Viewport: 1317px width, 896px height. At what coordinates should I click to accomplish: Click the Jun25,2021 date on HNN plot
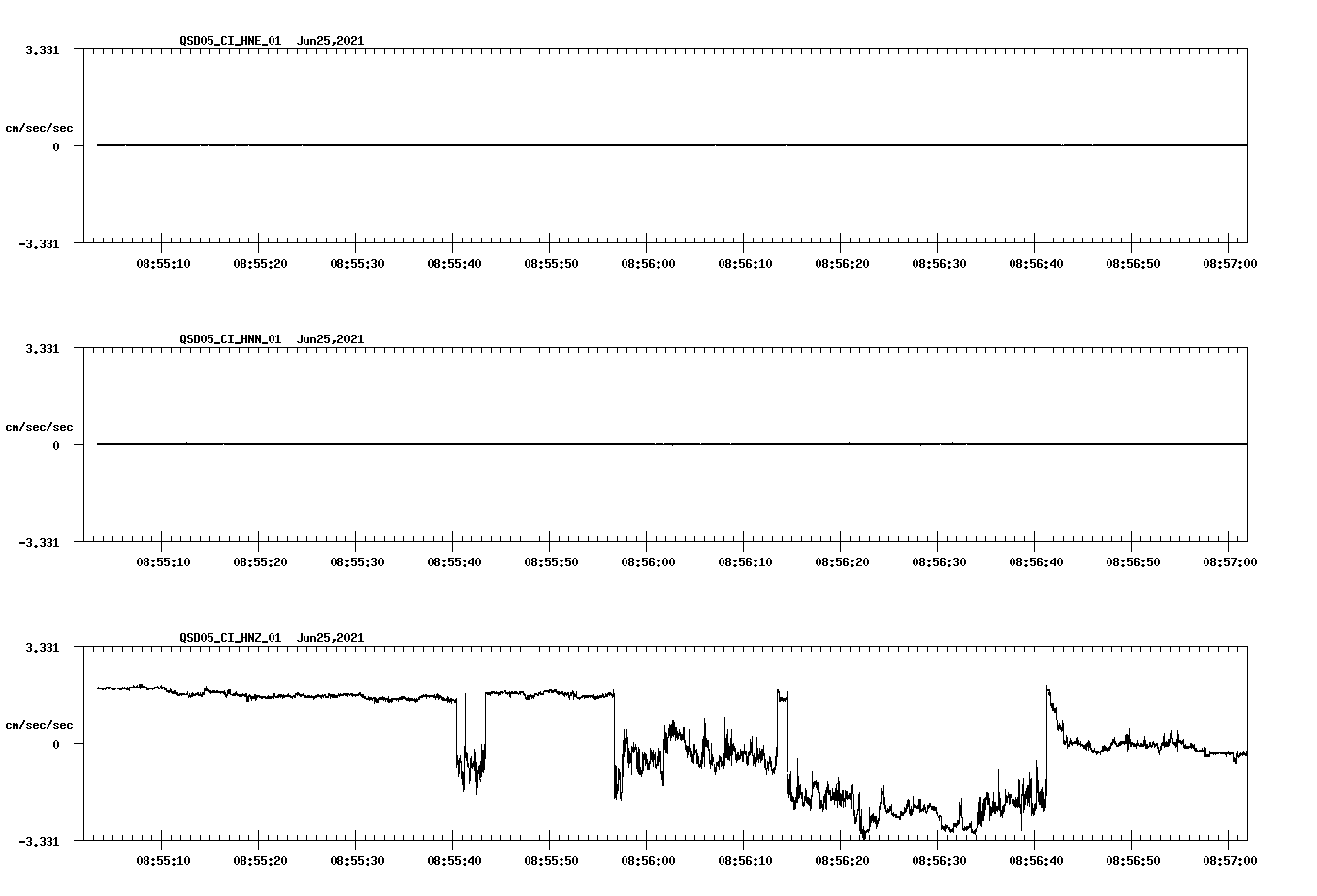pyautogui.click(x=330, y=339)
